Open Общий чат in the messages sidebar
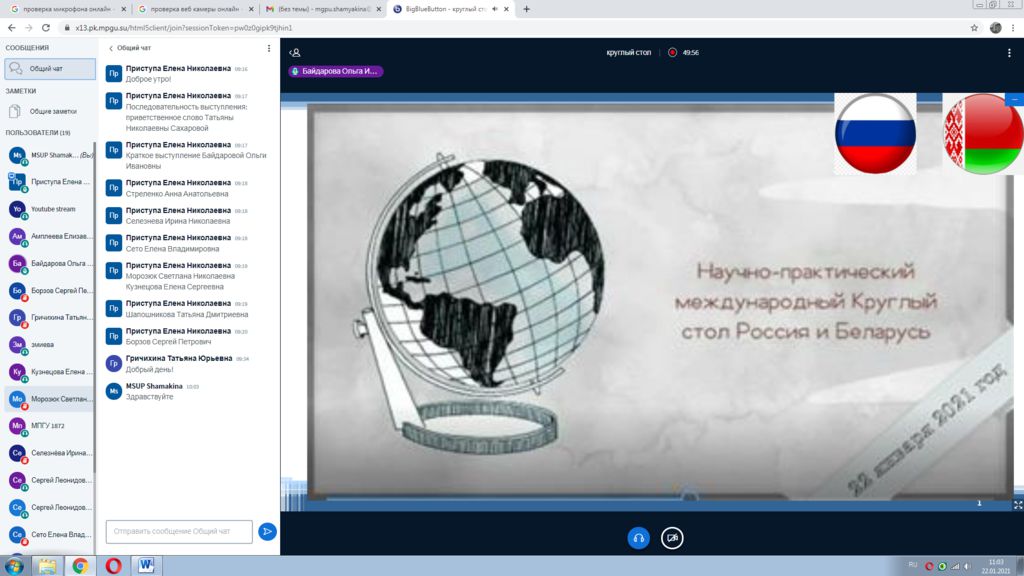Image resolution: width=1024 pixels, height=576 pixels. [50, 69]
